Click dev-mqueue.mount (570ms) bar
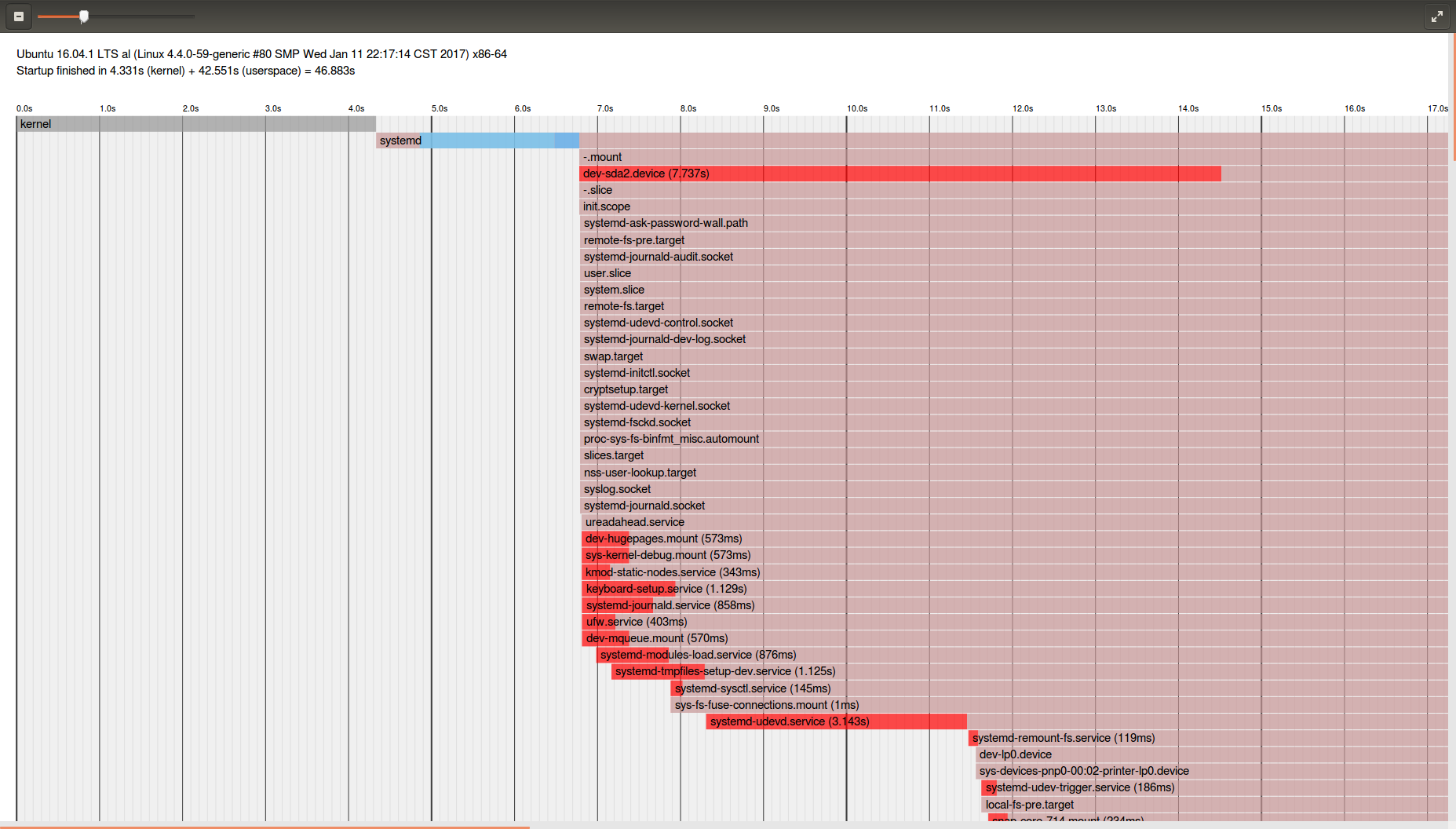The image size is (1456, 829). coord(605,638)
